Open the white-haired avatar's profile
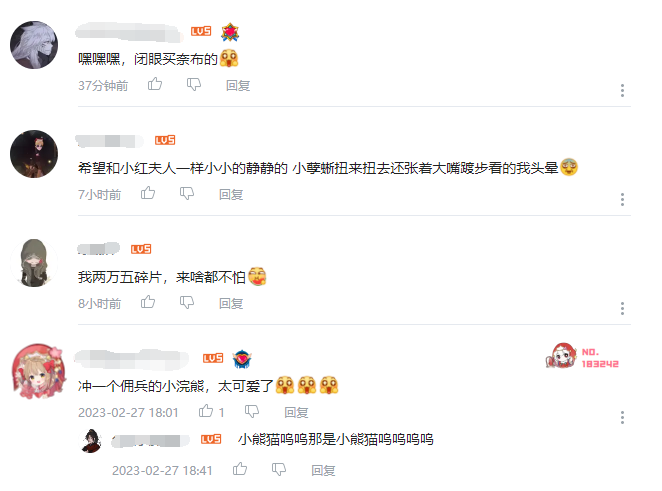This screenshot has width=662, height=491. [34, 45]
